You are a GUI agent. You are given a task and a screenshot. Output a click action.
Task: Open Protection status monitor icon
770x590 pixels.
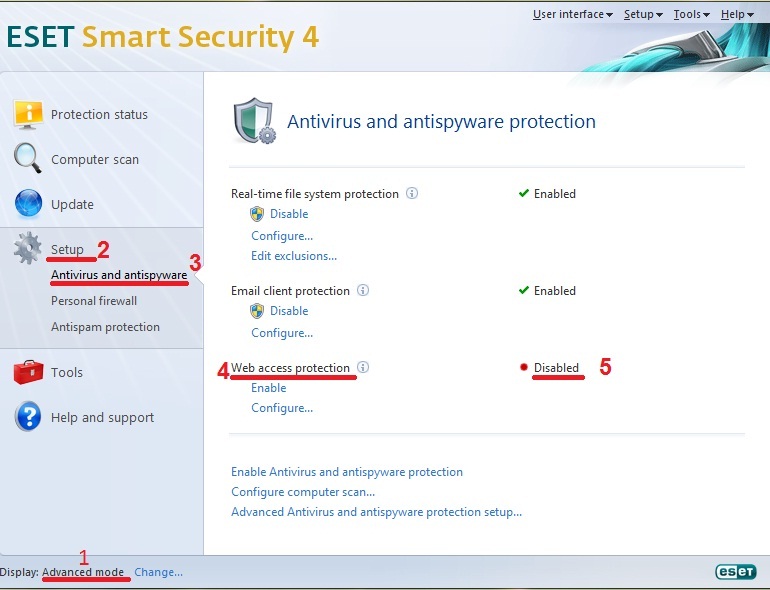pyautogui.click(x=28, y=114)
